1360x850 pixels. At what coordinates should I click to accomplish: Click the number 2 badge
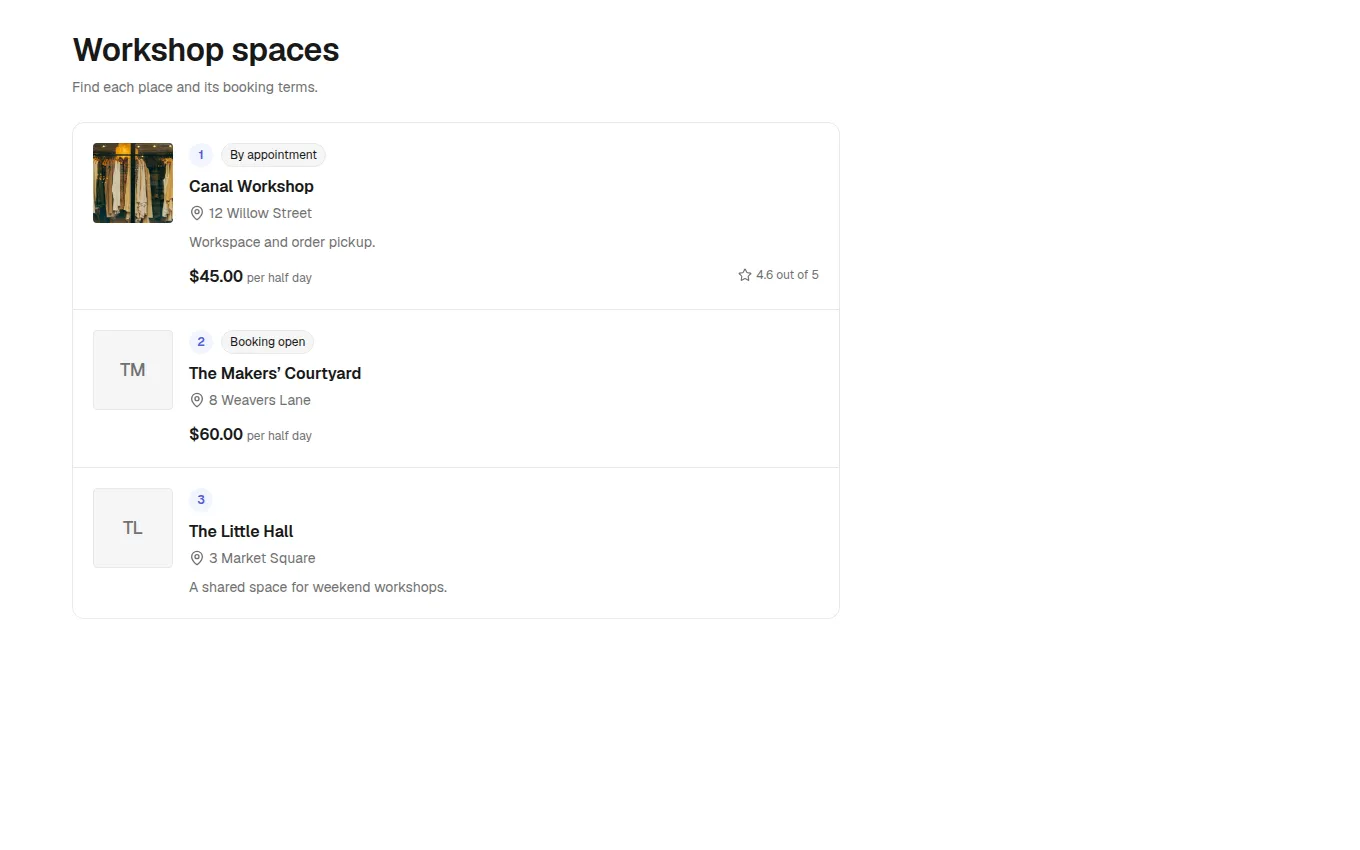point(201,342)
